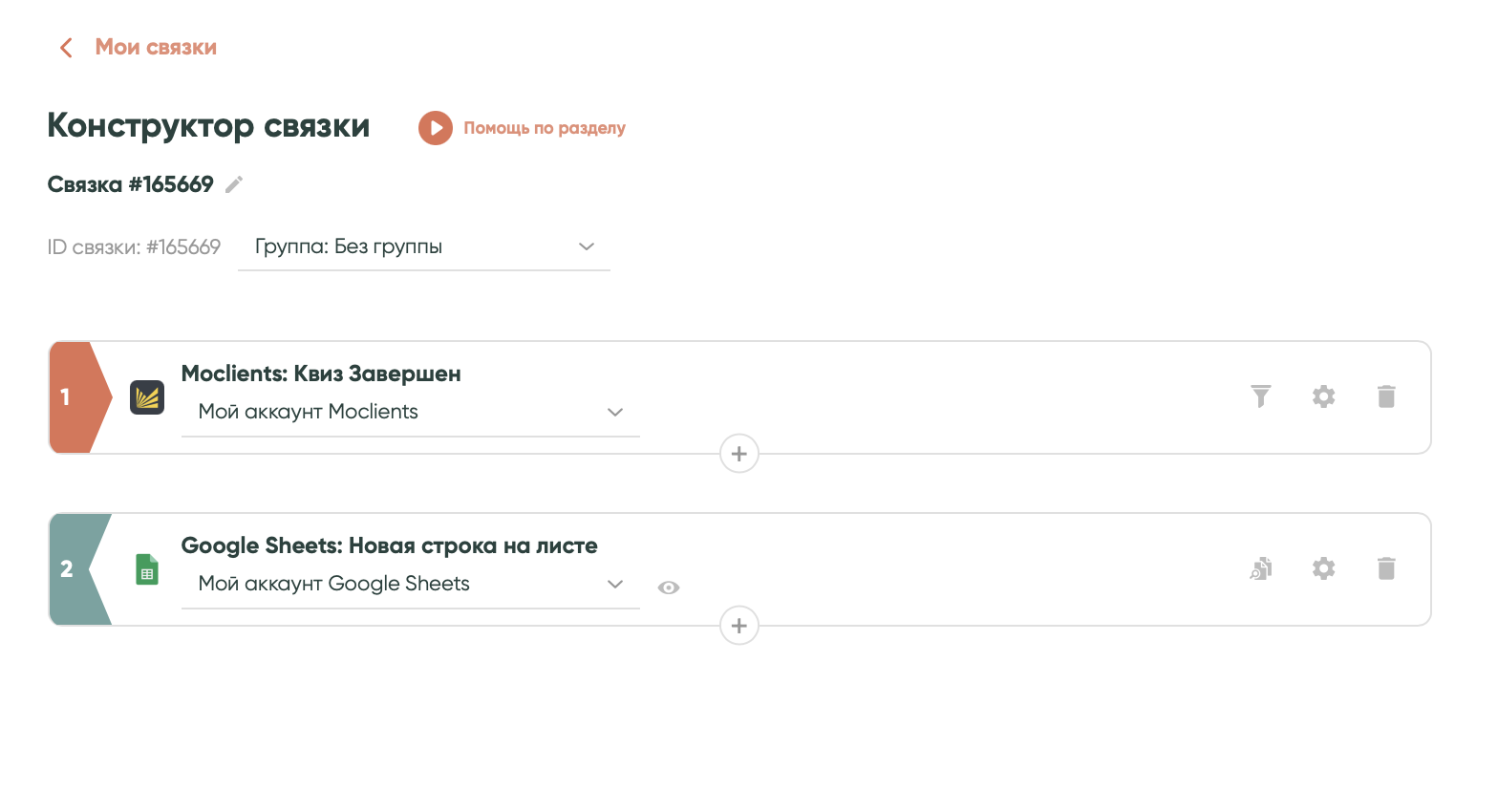
Task: Click the Google Sheets app logo icon
Action: tap(147, 569)
